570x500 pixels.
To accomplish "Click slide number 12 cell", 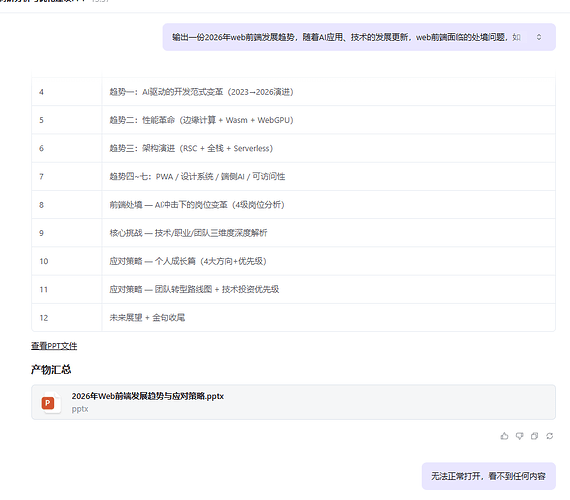I will tap(67, 318).
